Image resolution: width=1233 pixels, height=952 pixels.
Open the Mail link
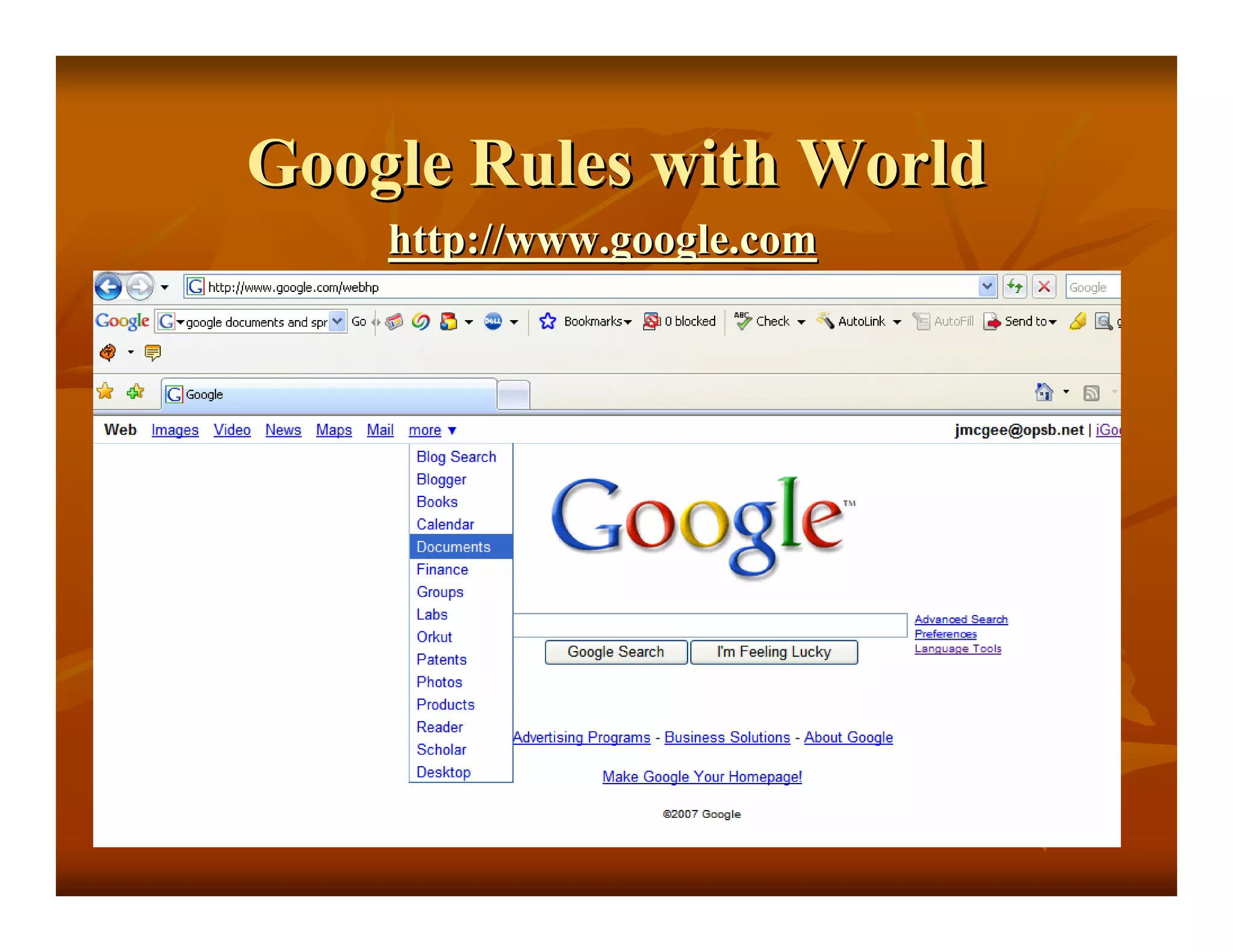point(380,430)
